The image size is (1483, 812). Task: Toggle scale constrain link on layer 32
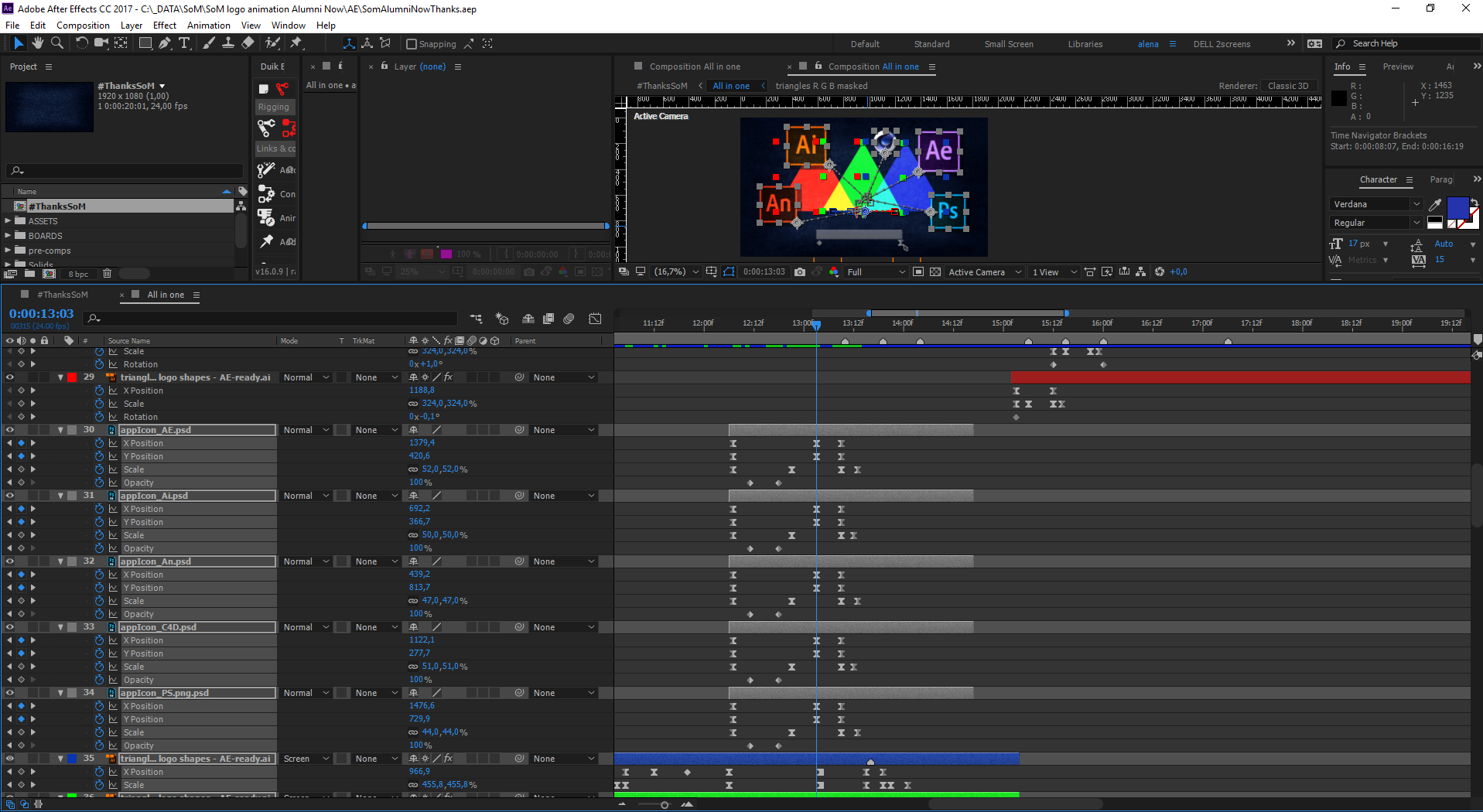pos(413,601)
